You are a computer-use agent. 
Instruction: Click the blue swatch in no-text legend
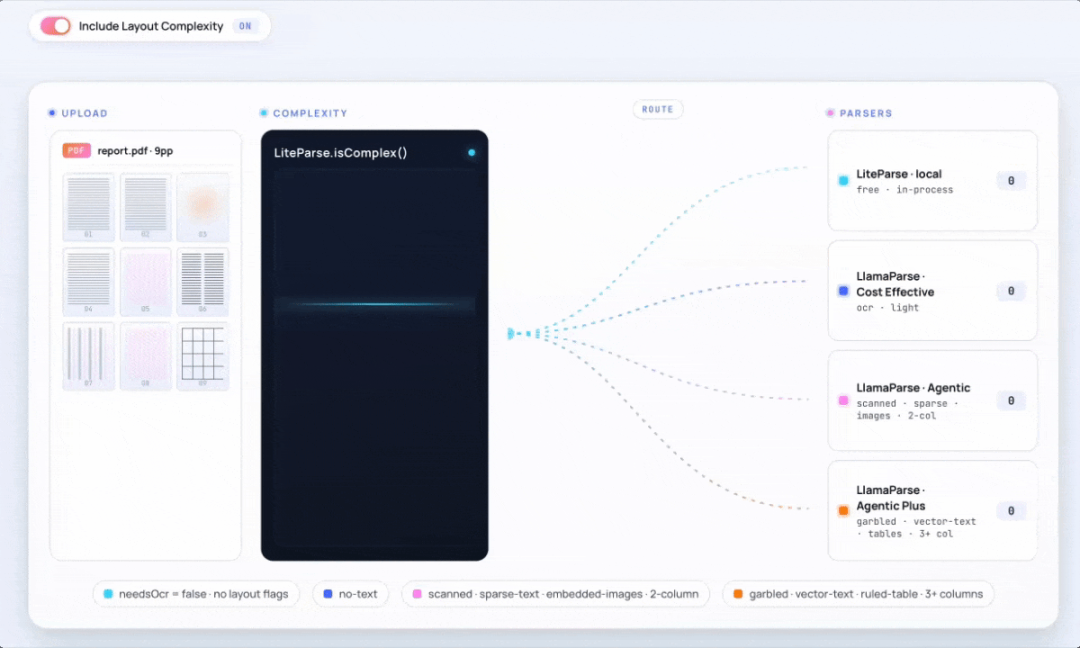[x=328, y=594]
